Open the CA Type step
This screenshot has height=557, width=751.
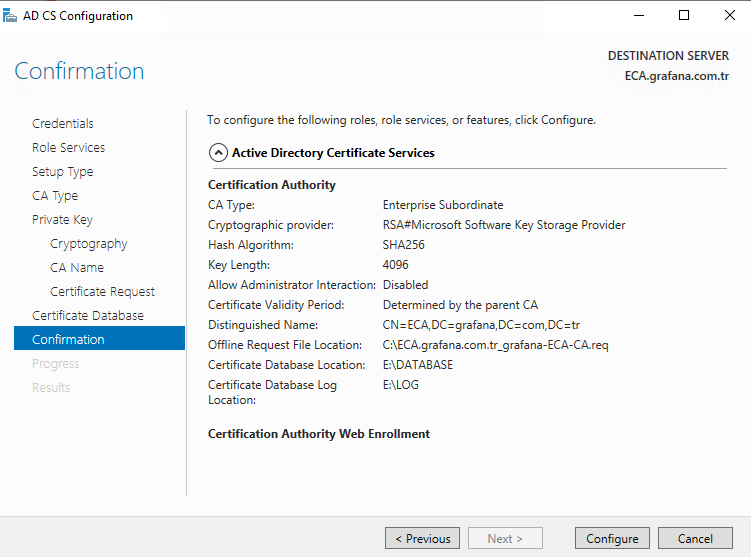(55, 195)
